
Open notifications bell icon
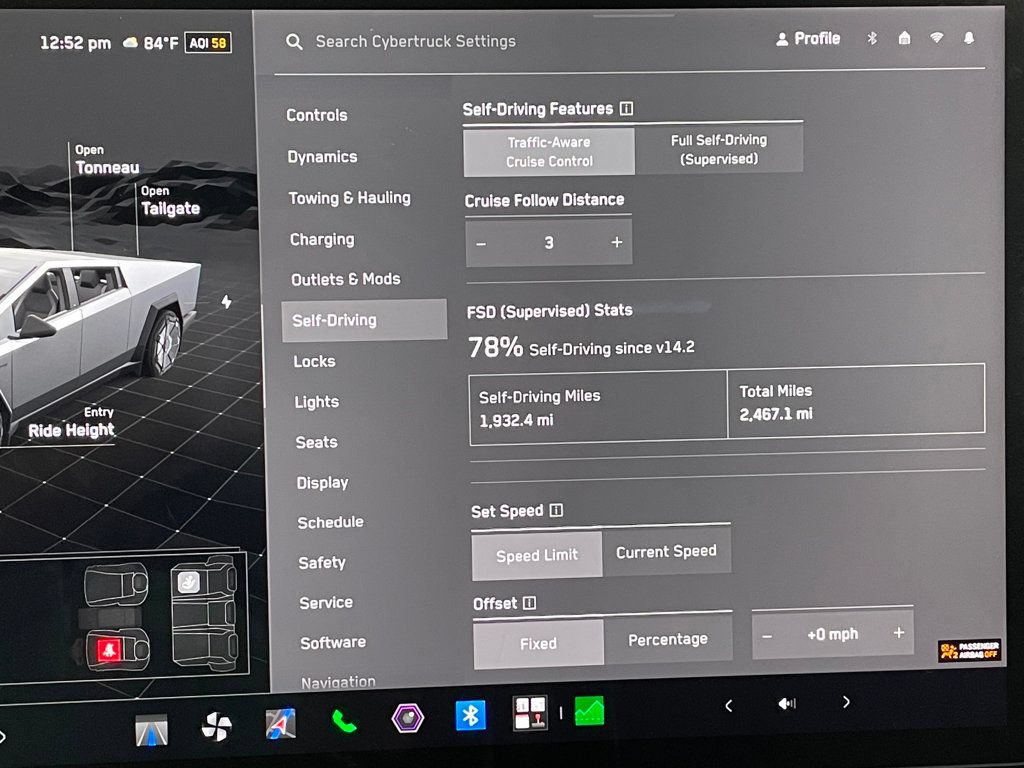coord(969,38)
